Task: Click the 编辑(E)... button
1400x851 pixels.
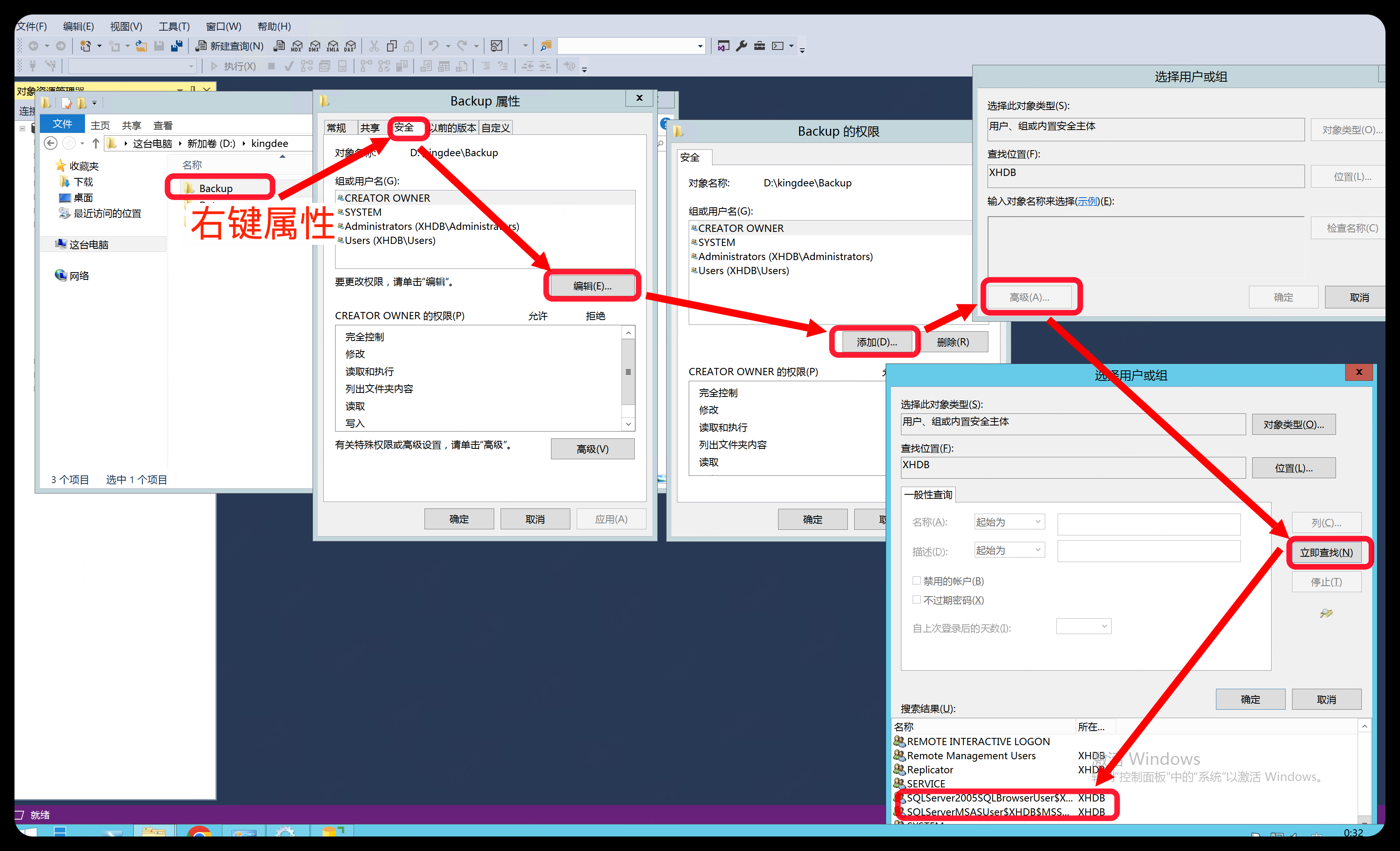Action: 592,285
